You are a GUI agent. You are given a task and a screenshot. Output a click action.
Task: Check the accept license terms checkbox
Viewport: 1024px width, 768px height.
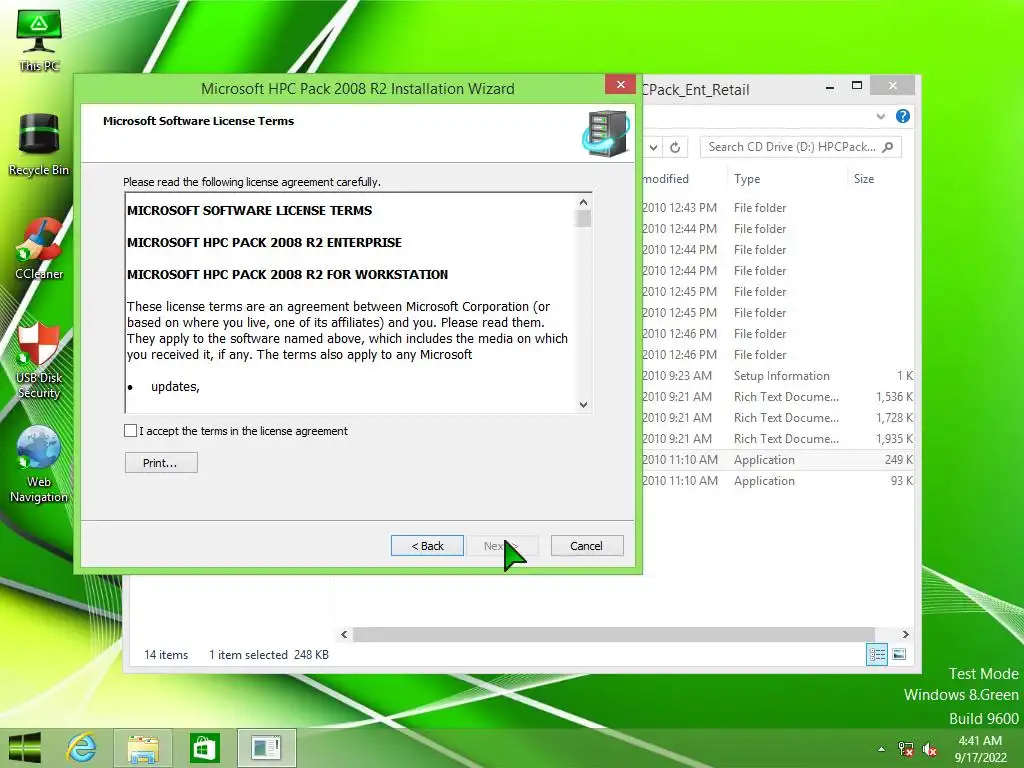[131, 430]
